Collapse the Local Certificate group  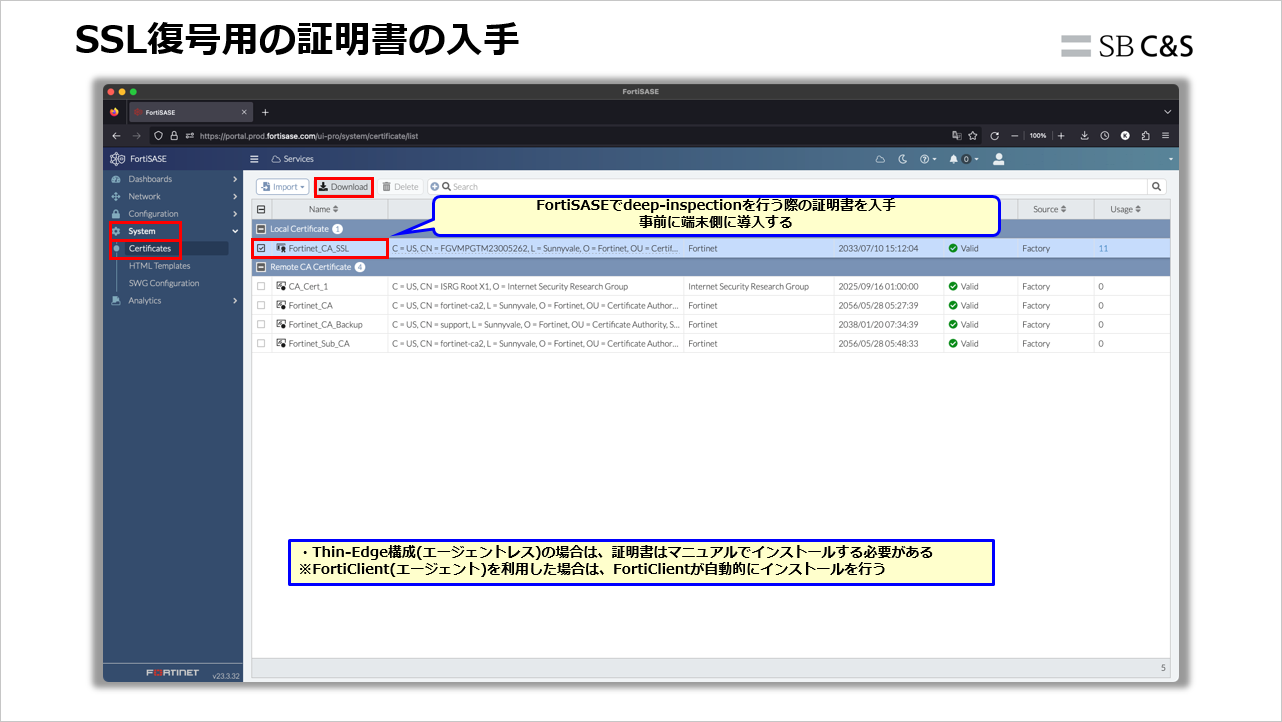coord(259,228)
